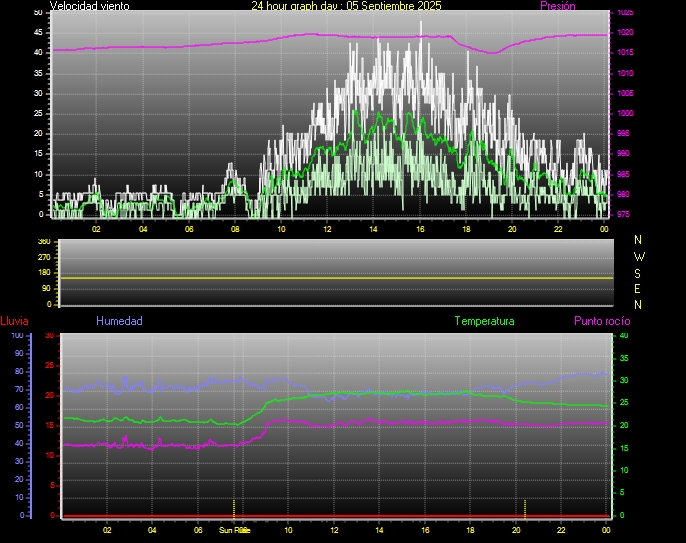Click the "45" value on the wind speed axis
The height and width of the screenshot is (543, 686).
(38, 32)
